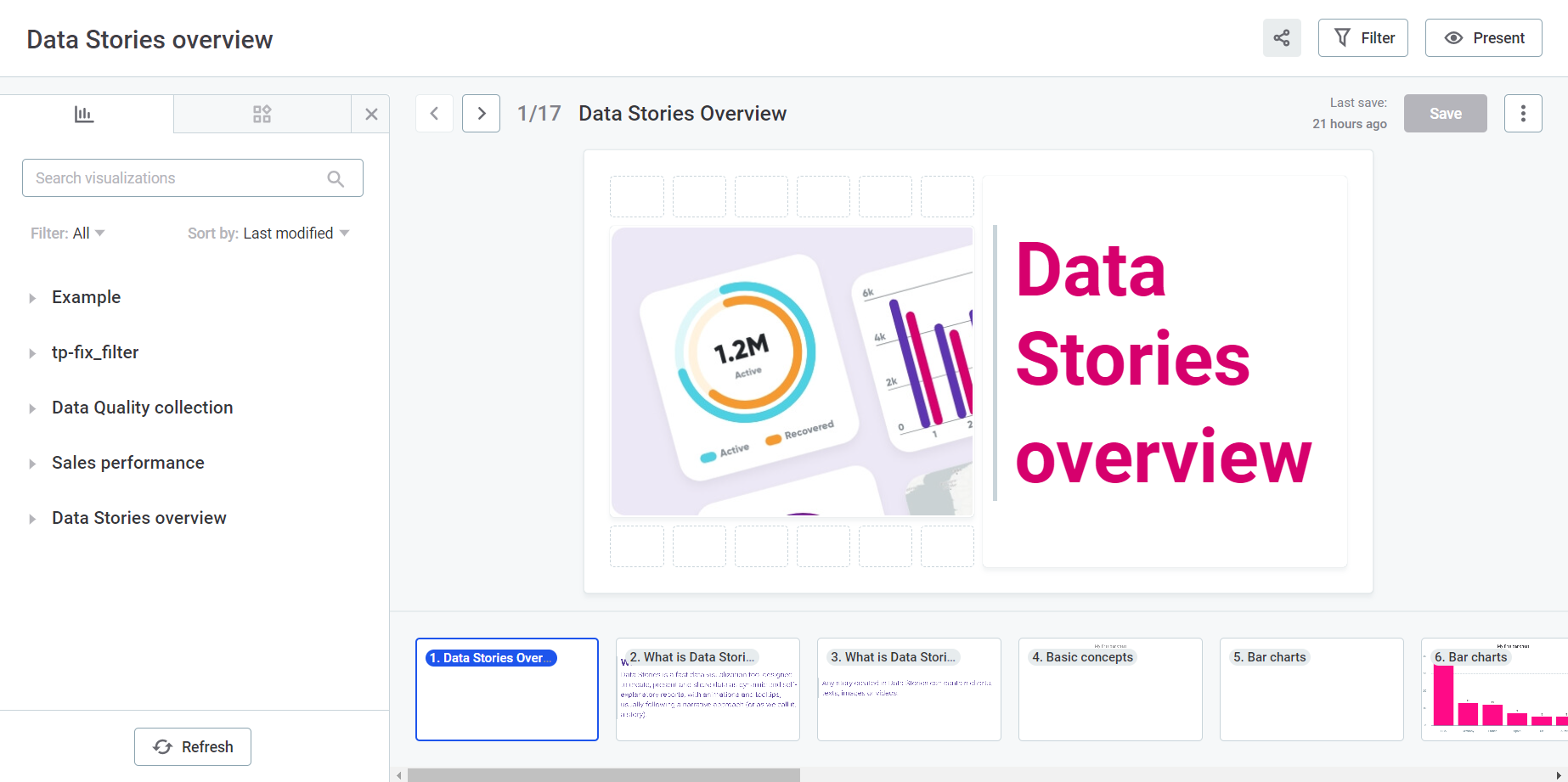1568x782 pixels.
Task: Select the visualizations chart icon tab
Action: click(84, 113)
